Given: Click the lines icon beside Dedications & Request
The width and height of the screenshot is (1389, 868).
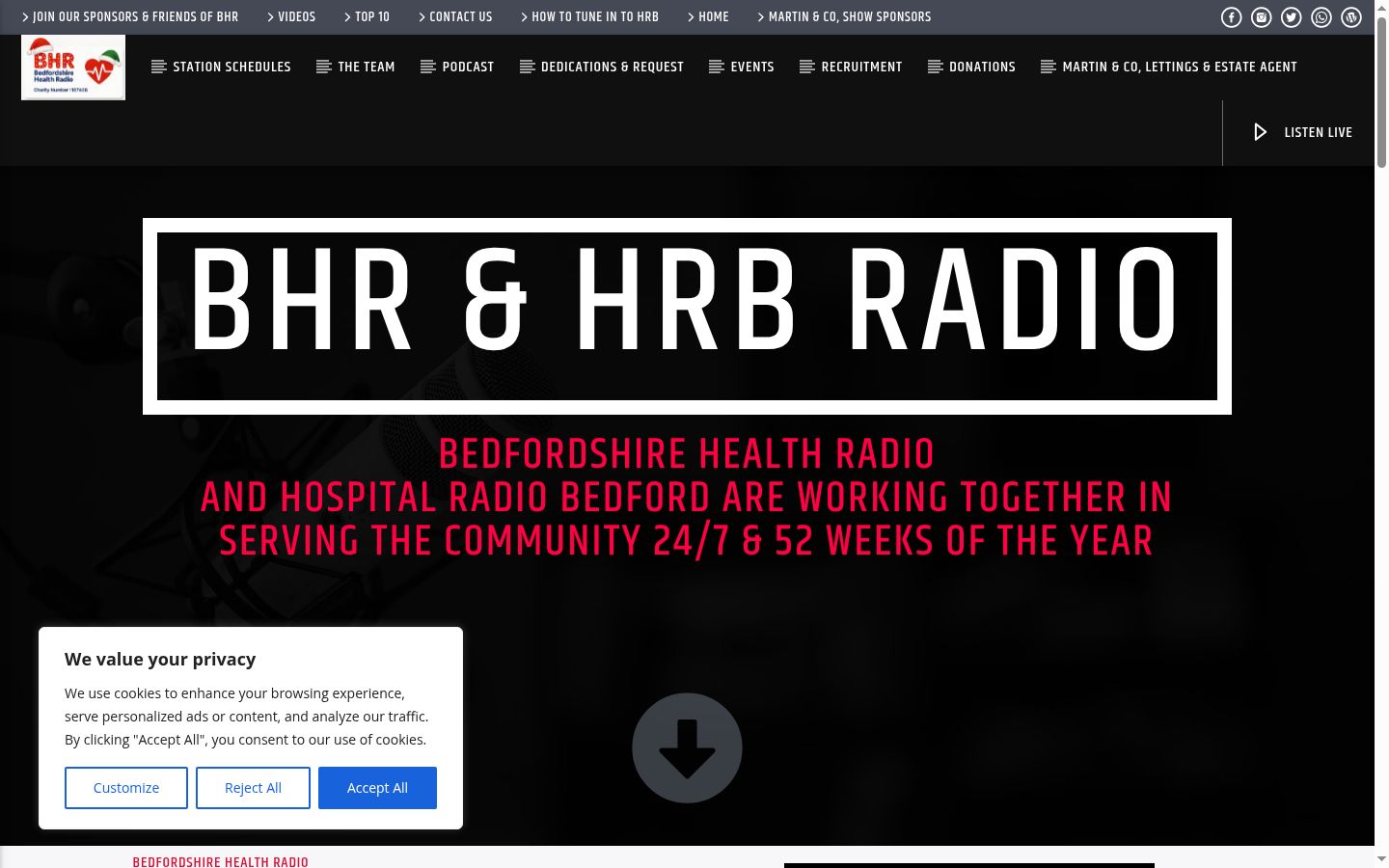Looking at the screenshot, I should coord(527,67).
